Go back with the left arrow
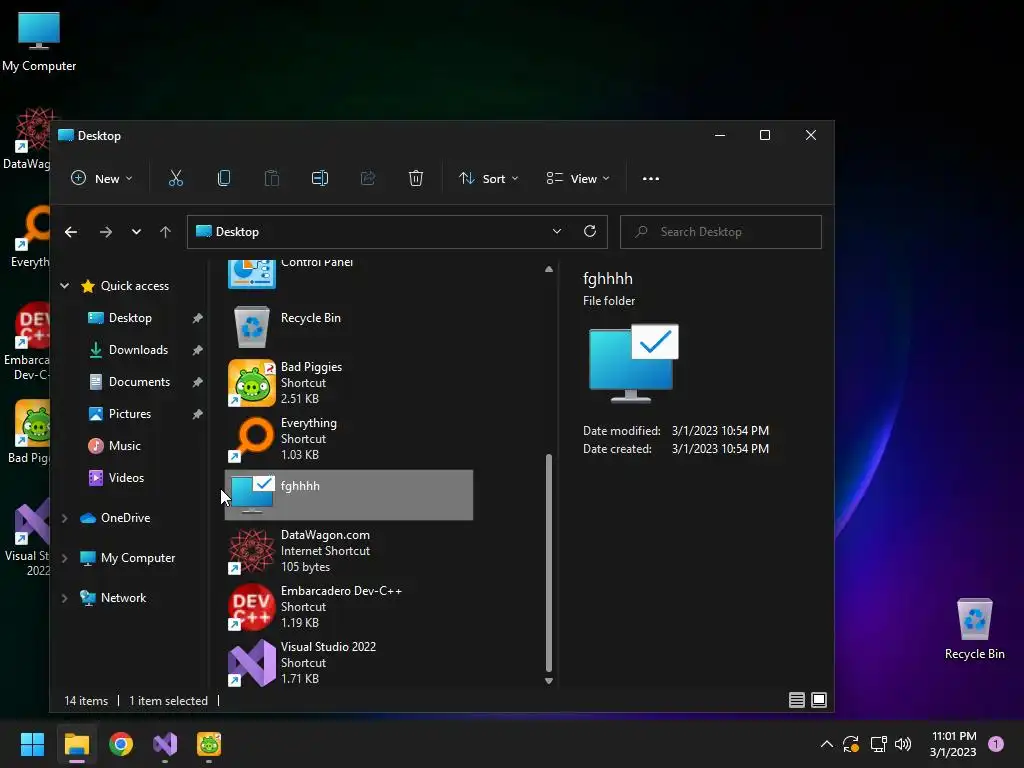This screenshot has height=768, width=1024. pyautogui.click(x=71, y=232)
